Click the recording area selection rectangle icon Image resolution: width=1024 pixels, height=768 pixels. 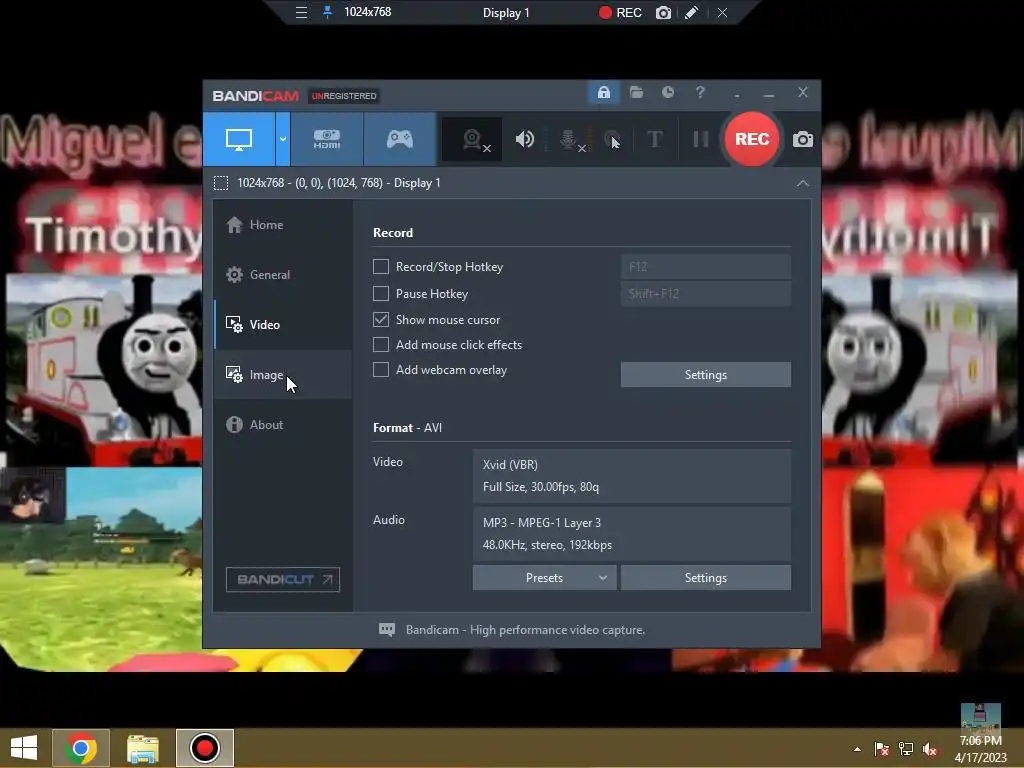click(x=221, y=183)
